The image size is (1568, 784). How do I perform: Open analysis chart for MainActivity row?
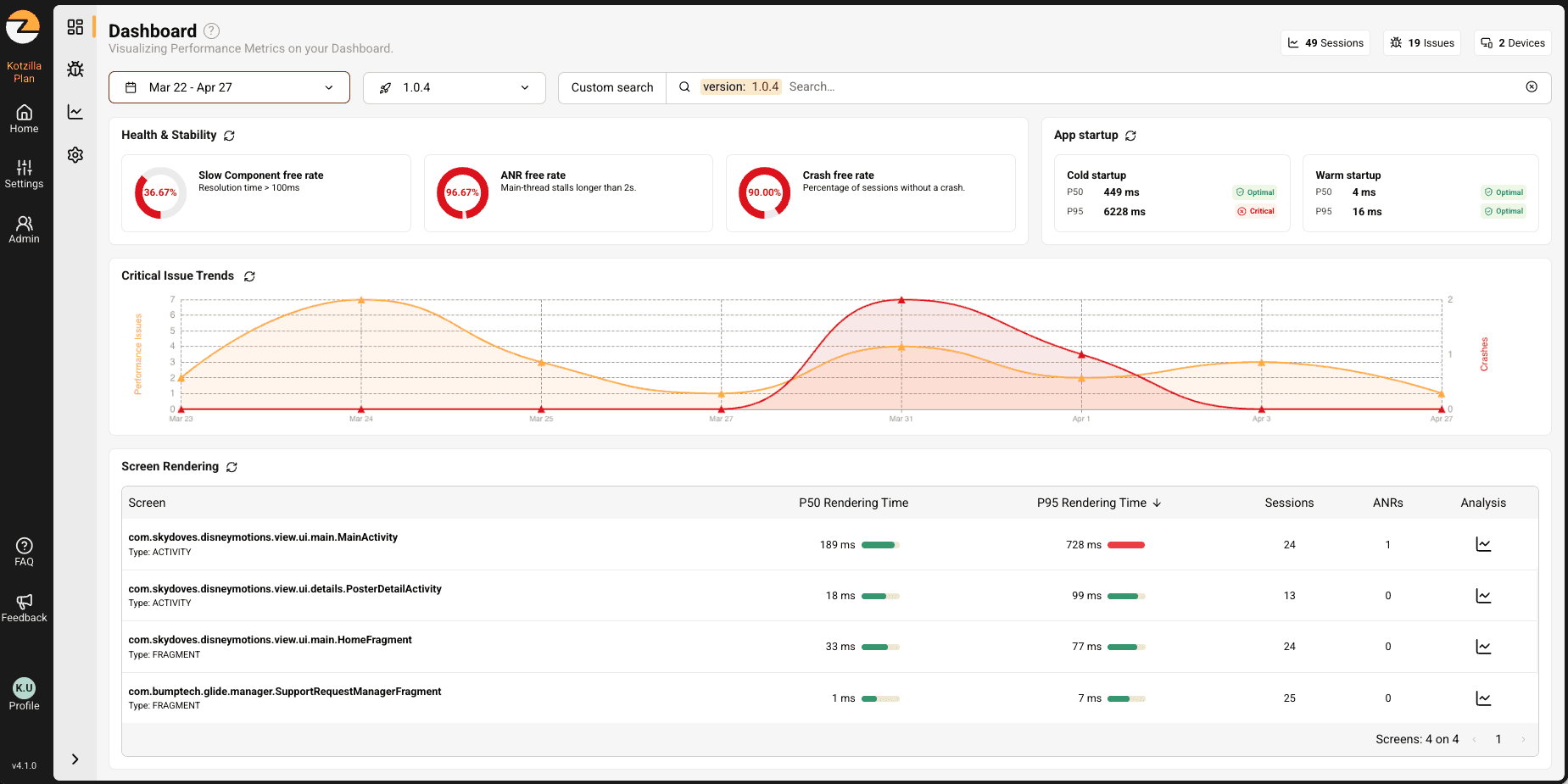1483,544
